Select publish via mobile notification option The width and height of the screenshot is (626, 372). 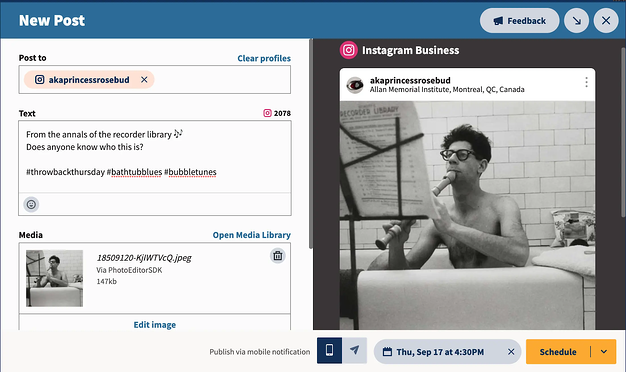tap(329, 350)
